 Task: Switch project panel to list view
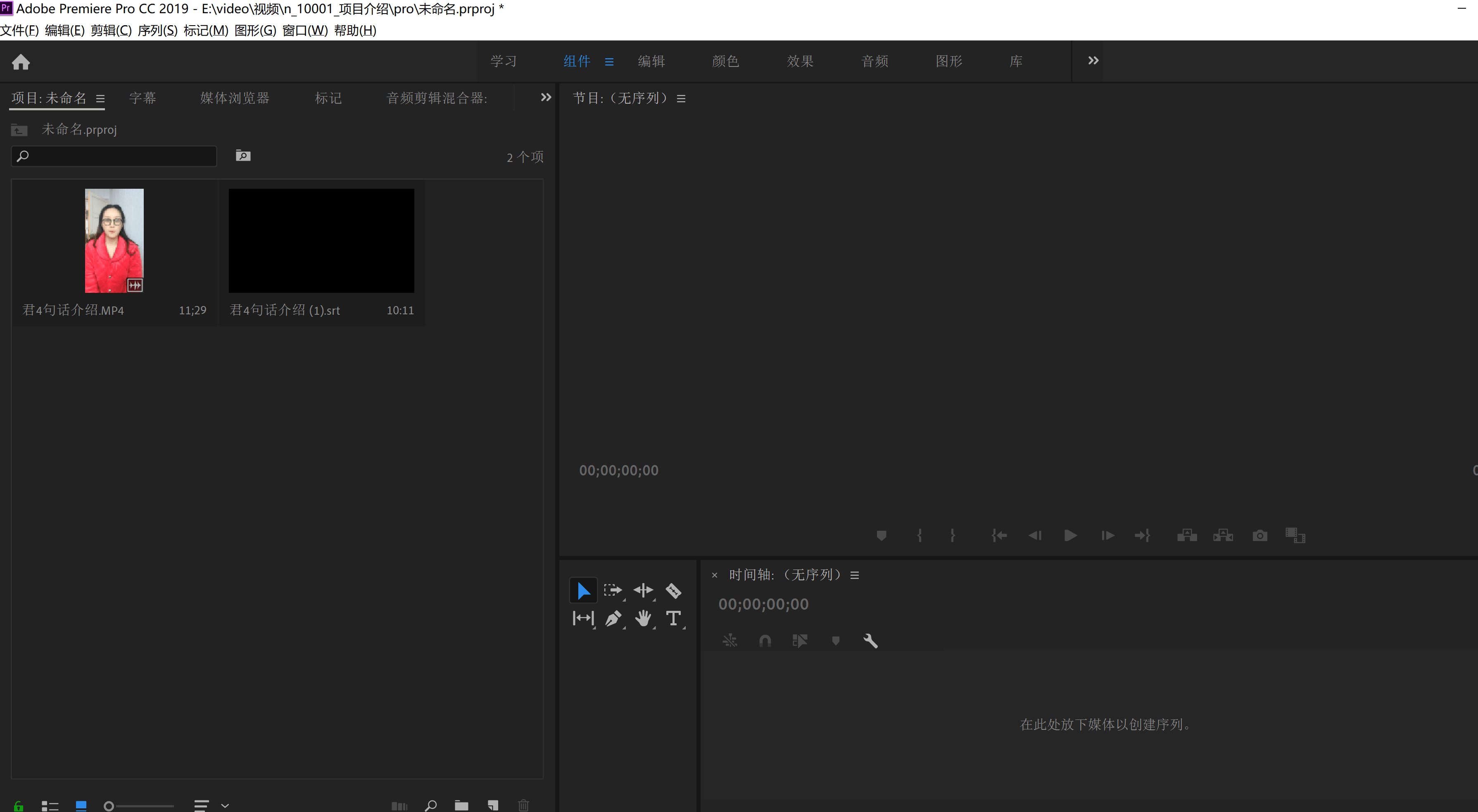tap(50, 806)
